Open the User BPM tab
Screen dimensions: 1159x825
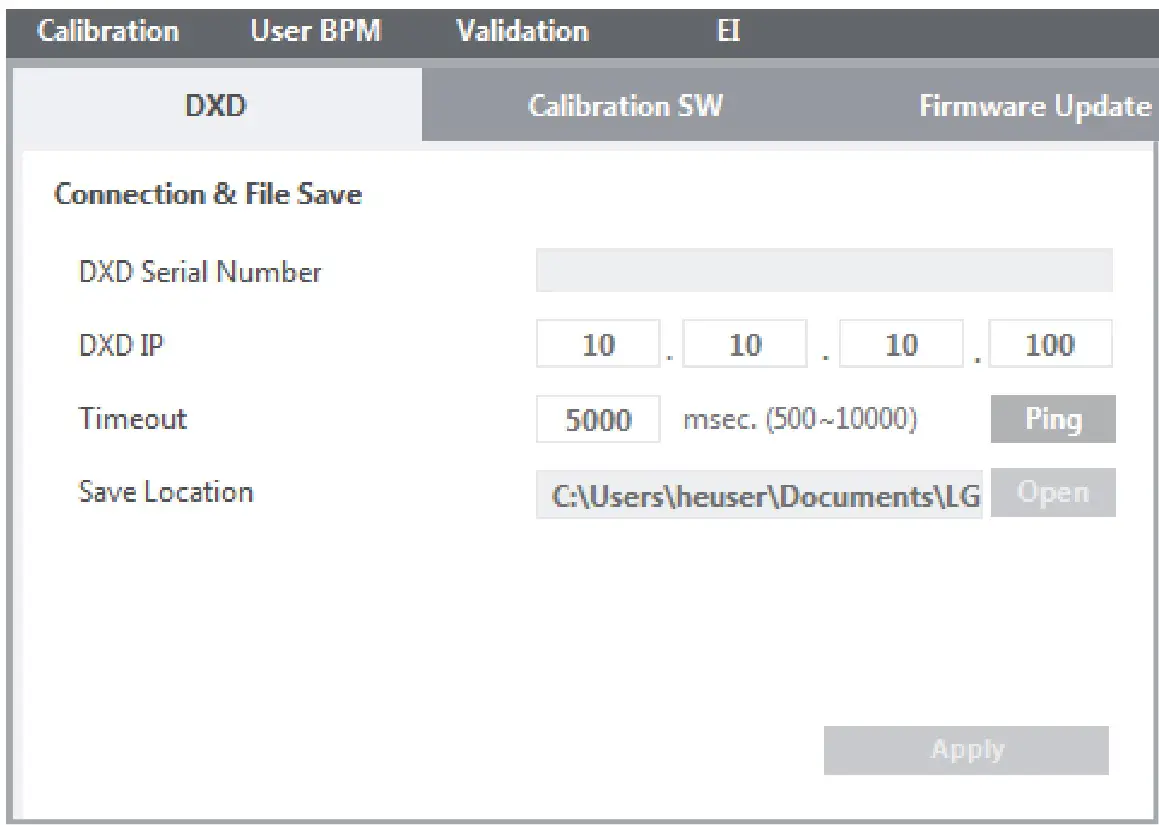(315, 30)
